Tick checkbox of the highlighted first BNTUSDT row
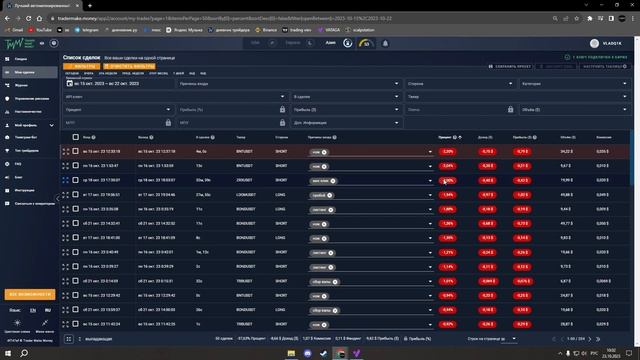640x360 pixels. [76, 151]
